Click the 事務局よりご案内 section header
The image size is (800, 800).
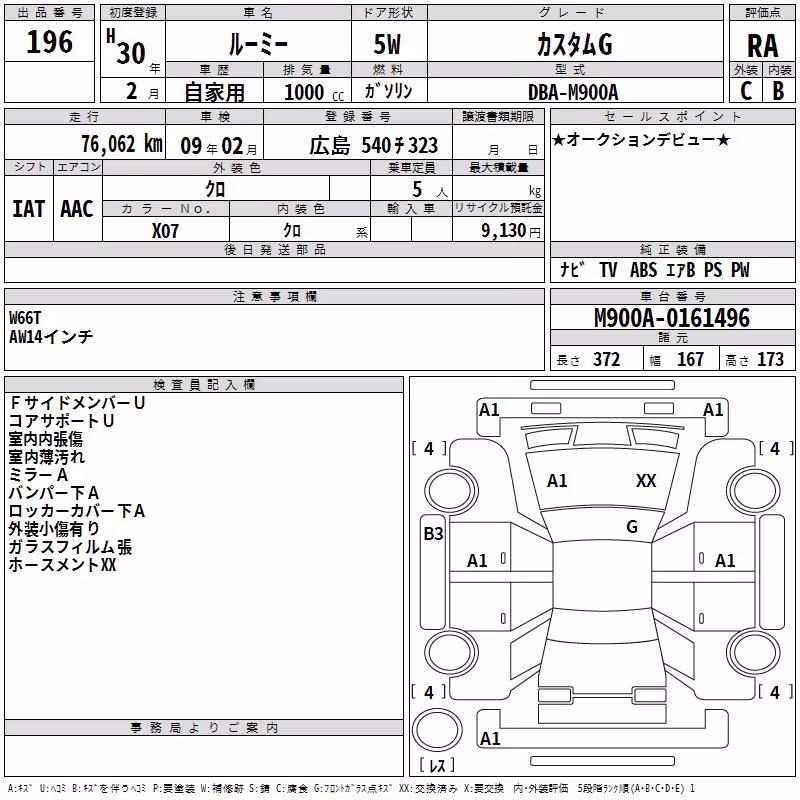coord(204,728)
